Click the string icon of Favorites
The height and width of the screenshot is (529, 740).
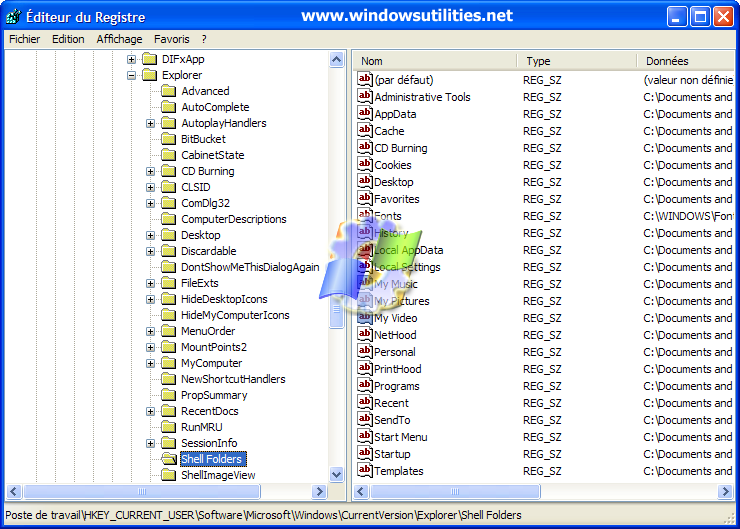pos(365,198)
